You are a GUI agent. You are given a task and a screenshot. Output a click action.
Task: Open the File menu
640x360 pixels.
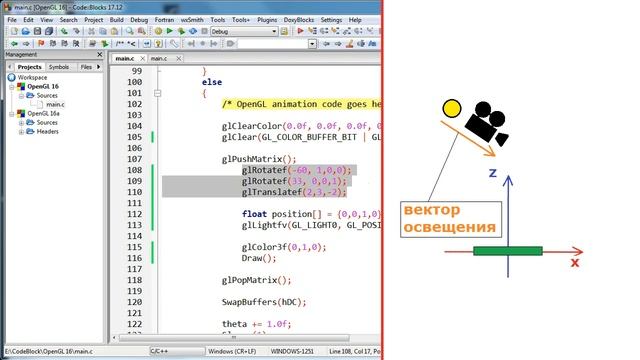click(x=12, y=20)
